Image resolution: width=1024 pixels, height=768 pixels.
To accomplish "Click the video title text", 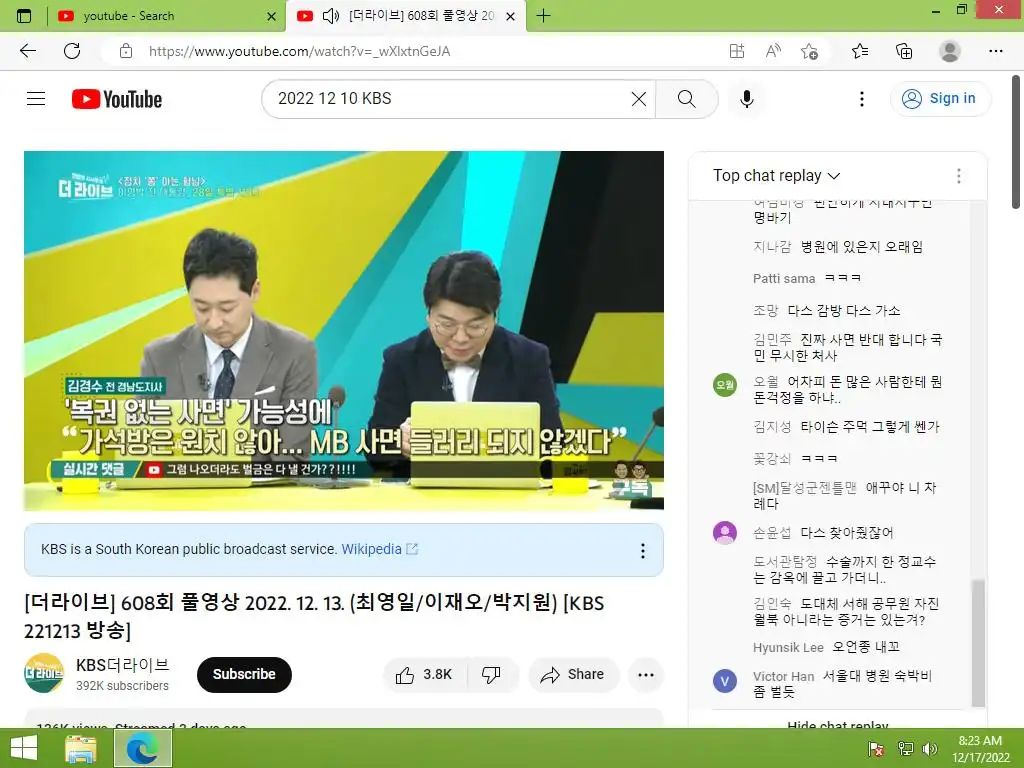I will (x=313, y=616).
